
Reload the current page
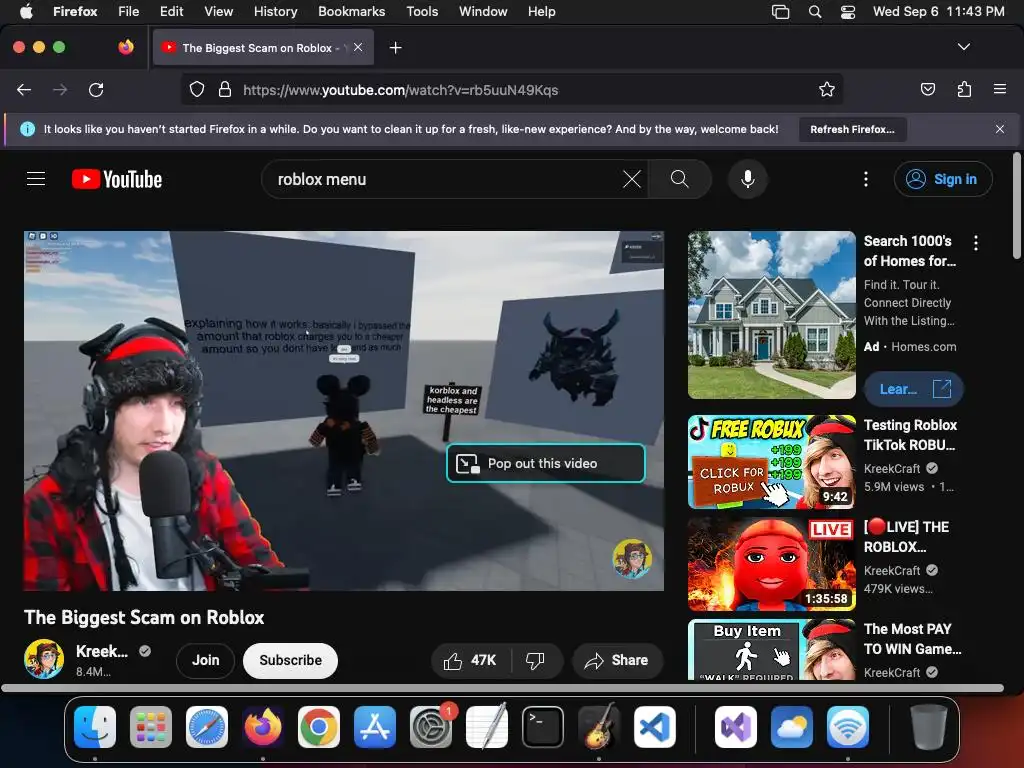coord(96,89)
